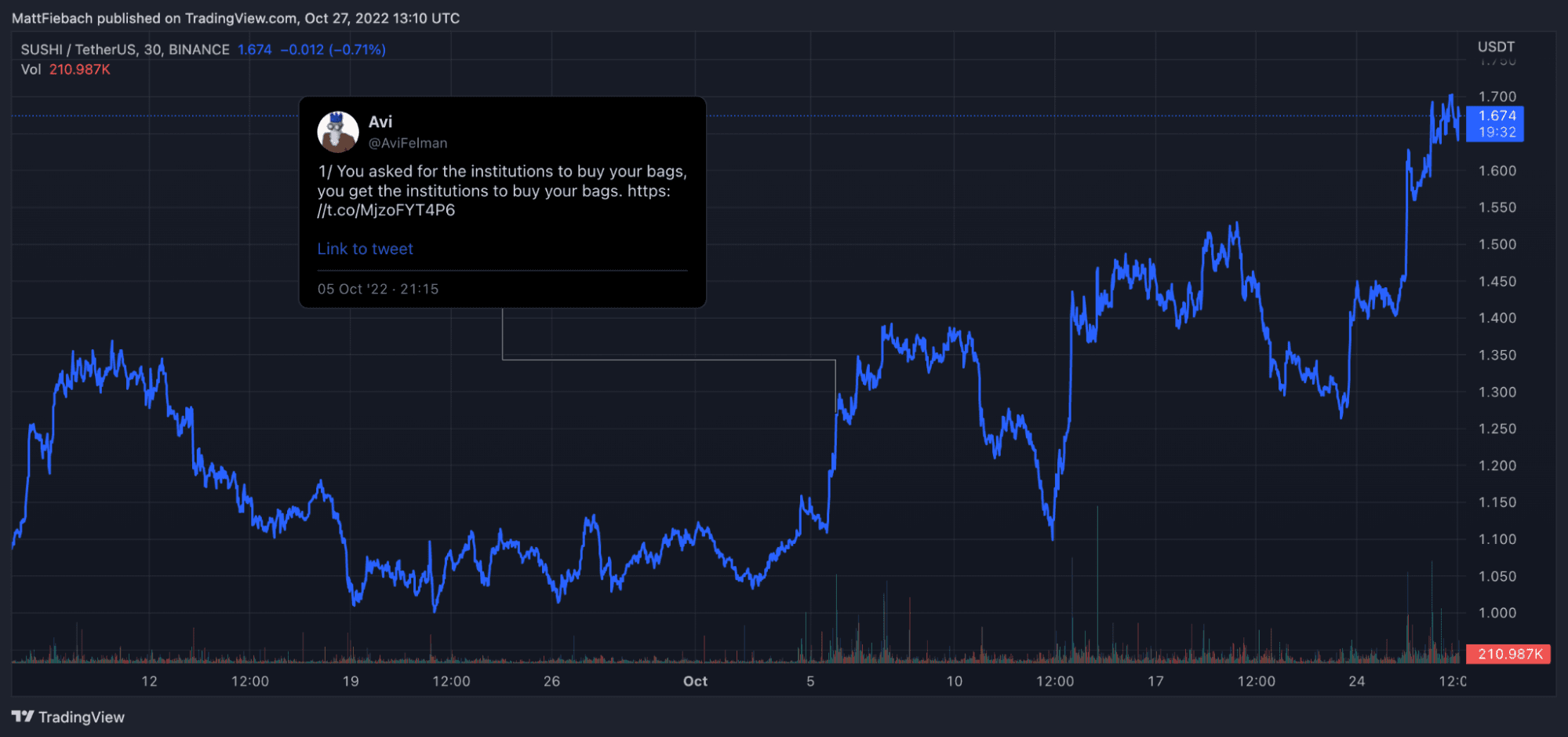Click the 10 date marker on time axis
The image size is (1568, 737).
(955, 681)
